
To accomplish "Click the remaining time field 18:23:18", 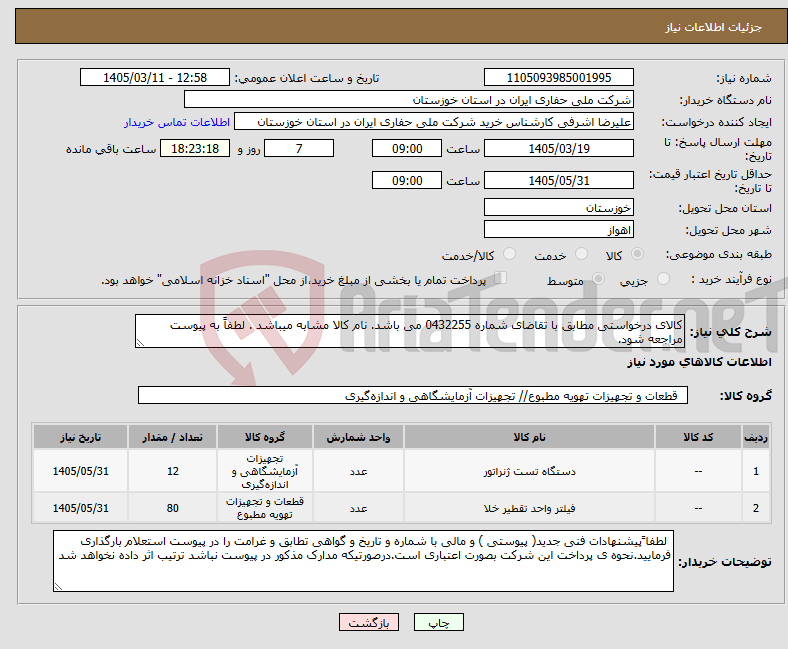I will click(x=195, y=149).
